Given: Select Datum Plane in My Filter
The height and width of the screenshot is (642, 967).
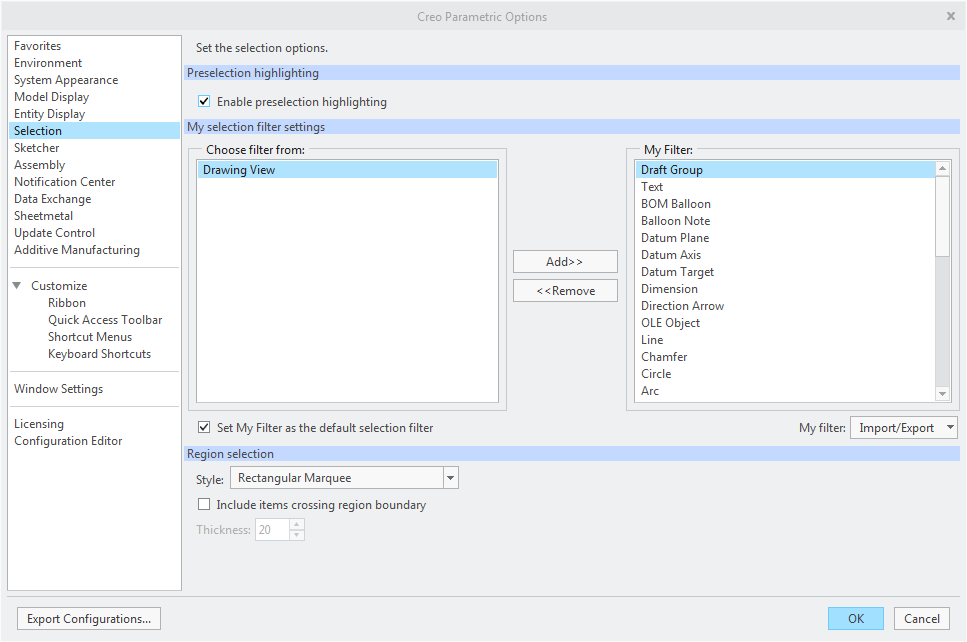Looking at the screenshot, I should click(x=675, y=238).
